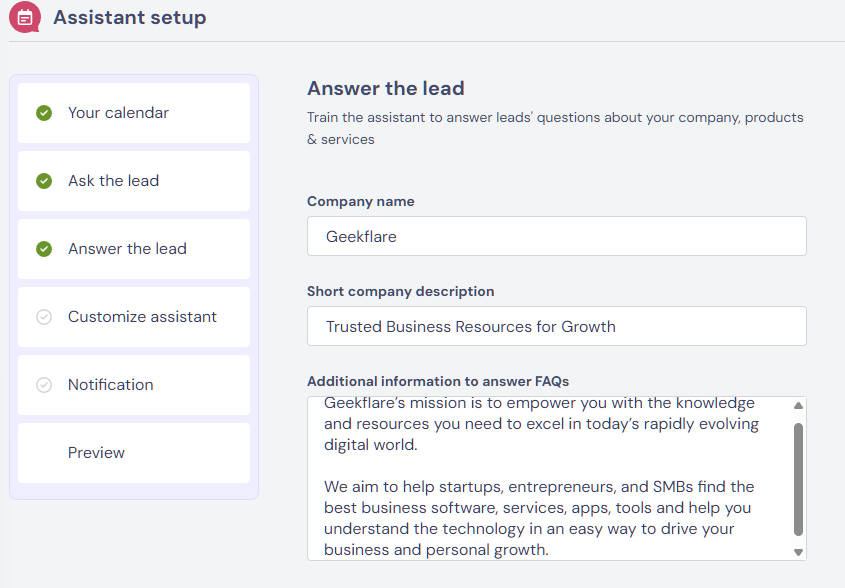
Task: Open the Your calendar step
Action: 134,113
